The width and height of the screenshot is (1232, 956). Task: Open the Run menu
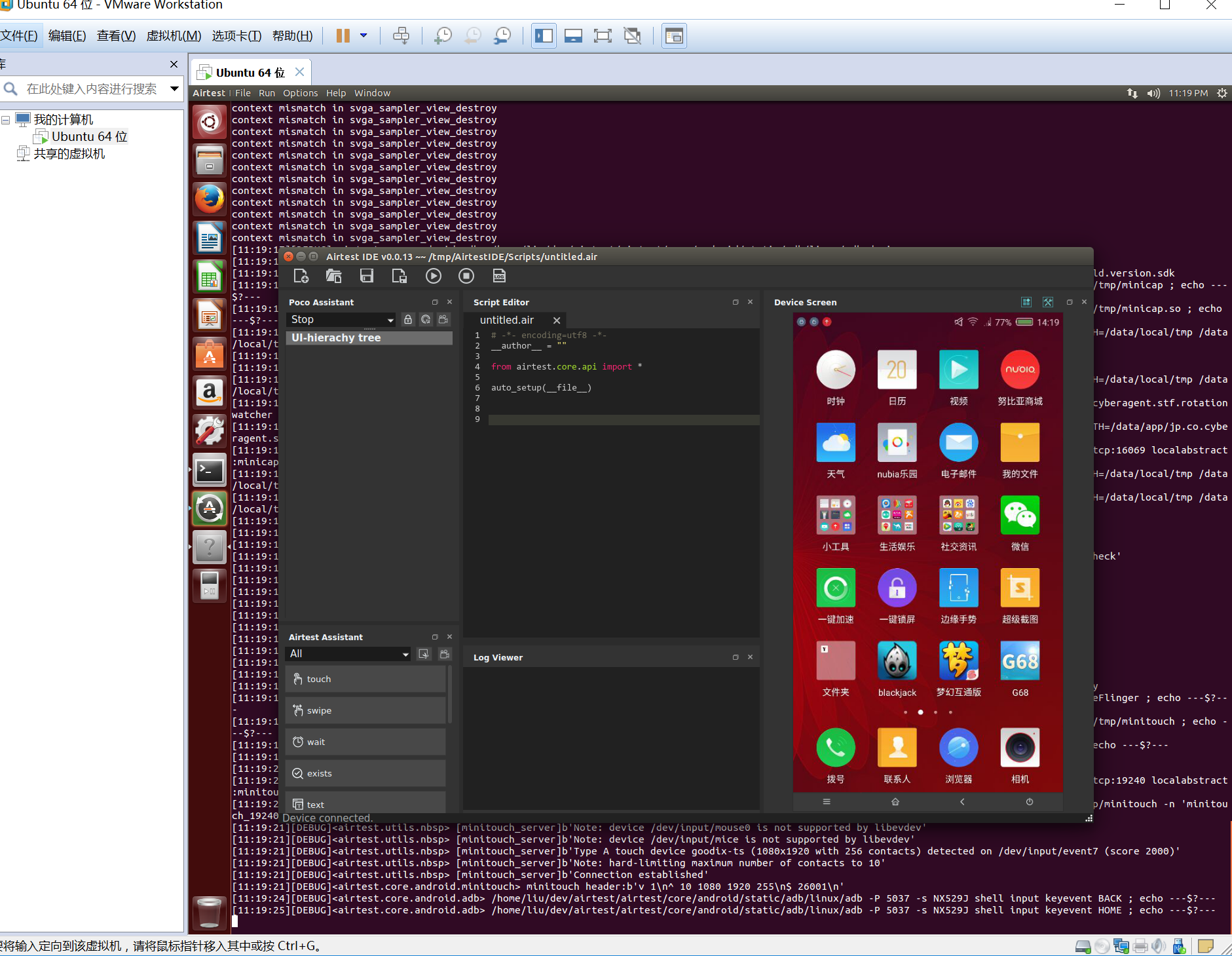(267, 93)
